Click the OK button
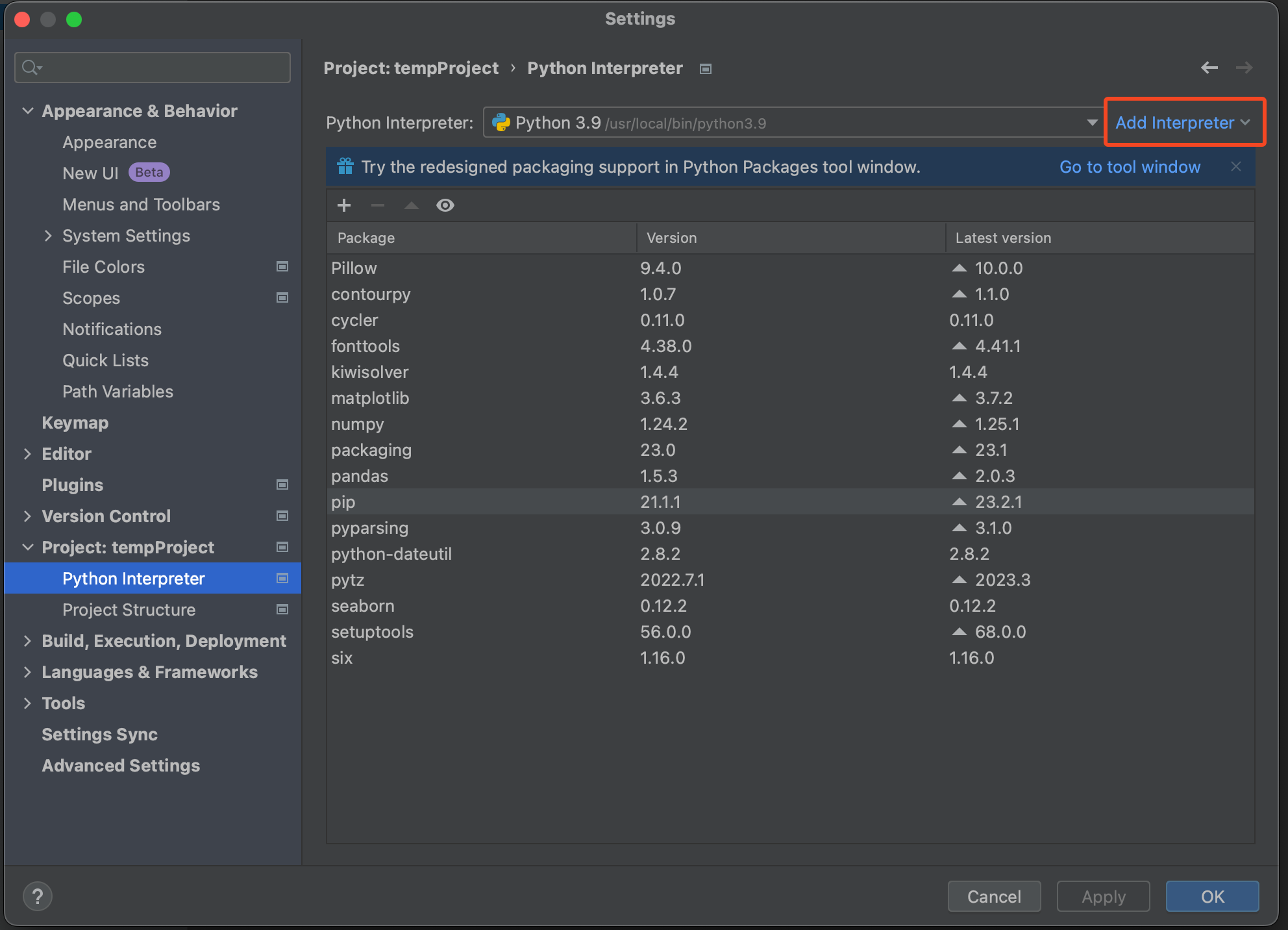Image resolution: width=1288 pixels, height=930 pixels. pos(1212,896)
